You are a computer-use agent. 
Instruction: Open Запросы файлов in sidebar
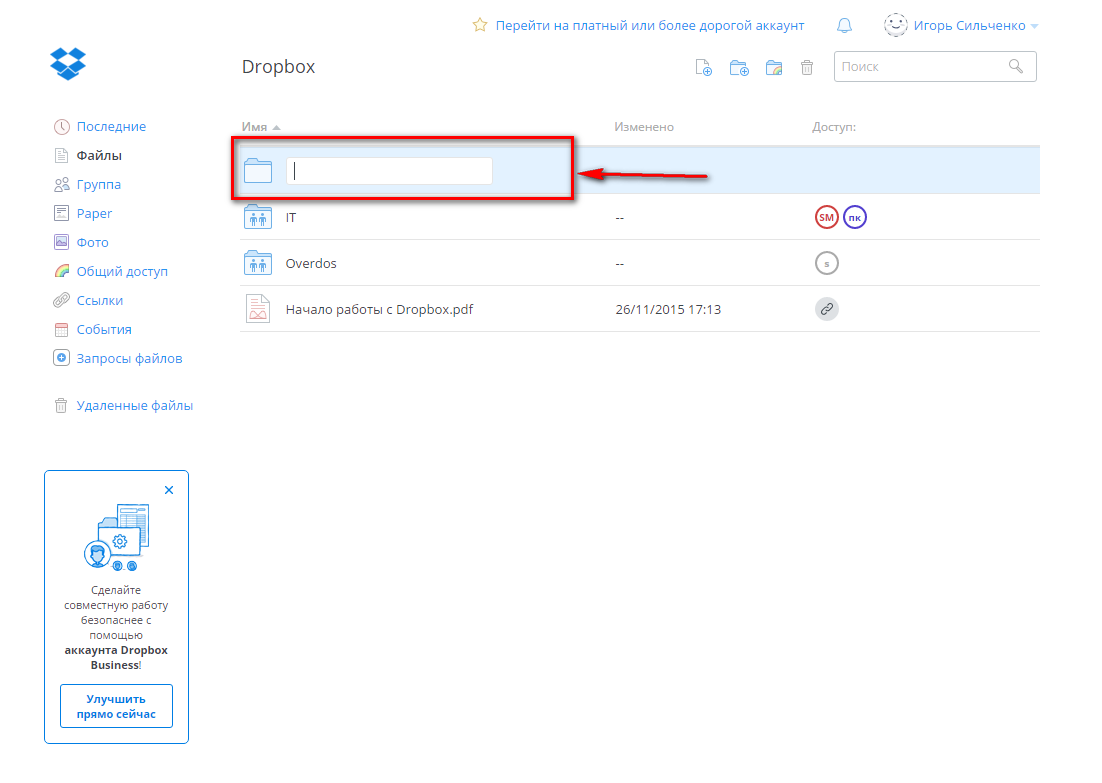(129, 358)
